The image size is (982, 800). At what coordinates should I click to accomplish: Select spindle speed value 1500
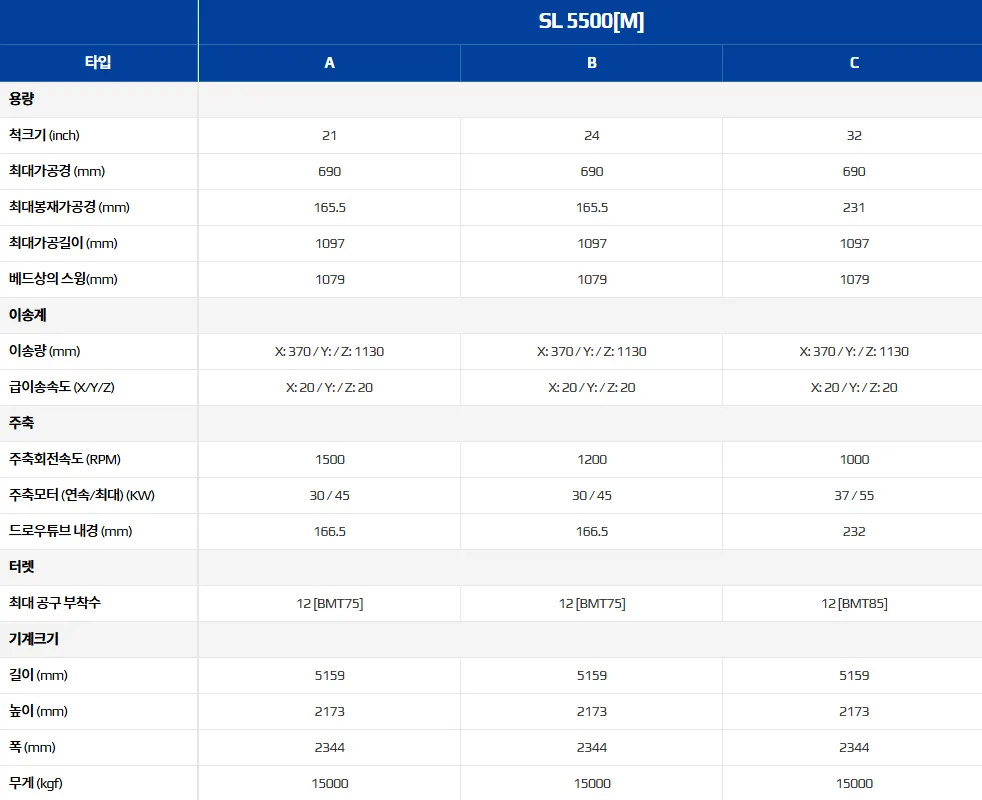pyautogui.click(x=329, y=459)
